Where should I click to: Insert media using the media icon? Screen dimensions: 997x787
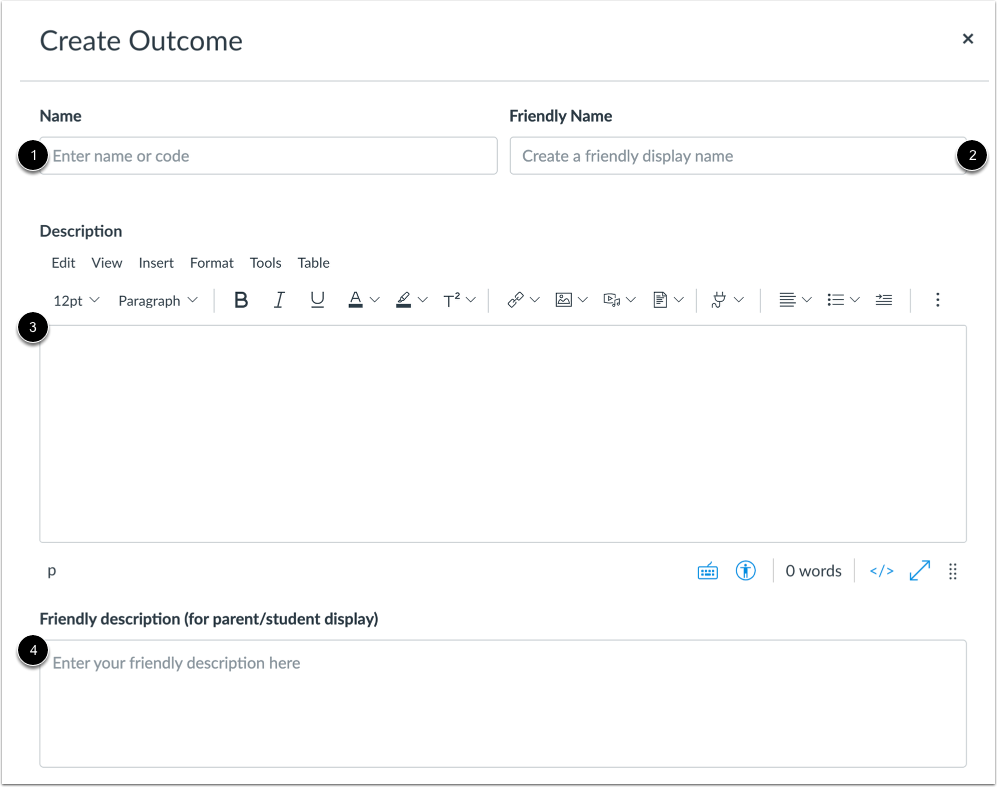point(613,299)
